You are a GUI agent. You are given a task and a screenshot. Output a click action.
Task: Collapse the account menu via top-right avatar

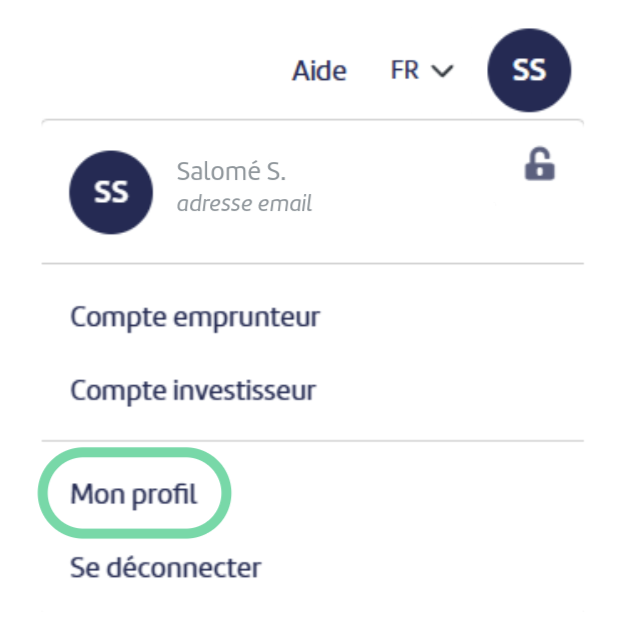coord(529,70)
